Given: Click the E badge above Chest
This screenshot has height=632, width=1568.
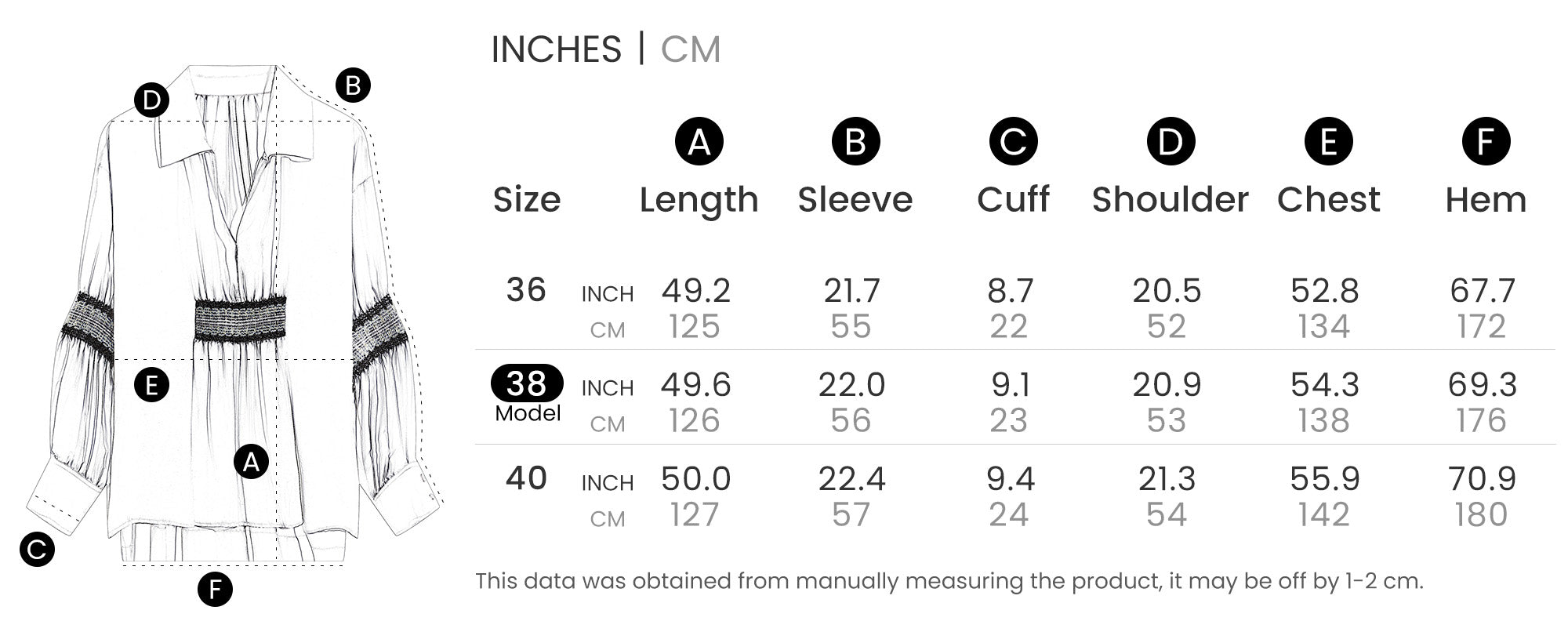Looking at the screenshot, I should [1328, 142].
